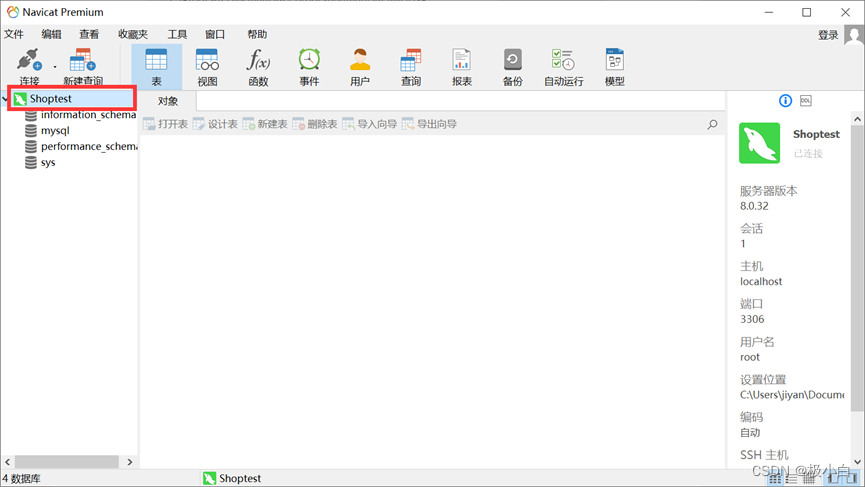
Task: Show the DDL panel icon
Action: point(806,101)
